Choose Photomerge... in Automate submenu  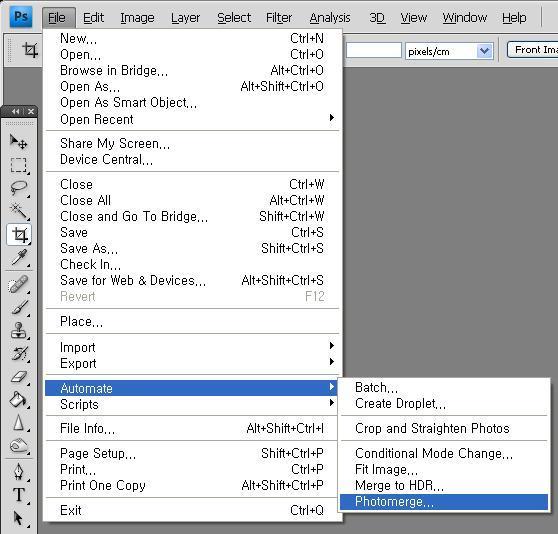[444, 502]
